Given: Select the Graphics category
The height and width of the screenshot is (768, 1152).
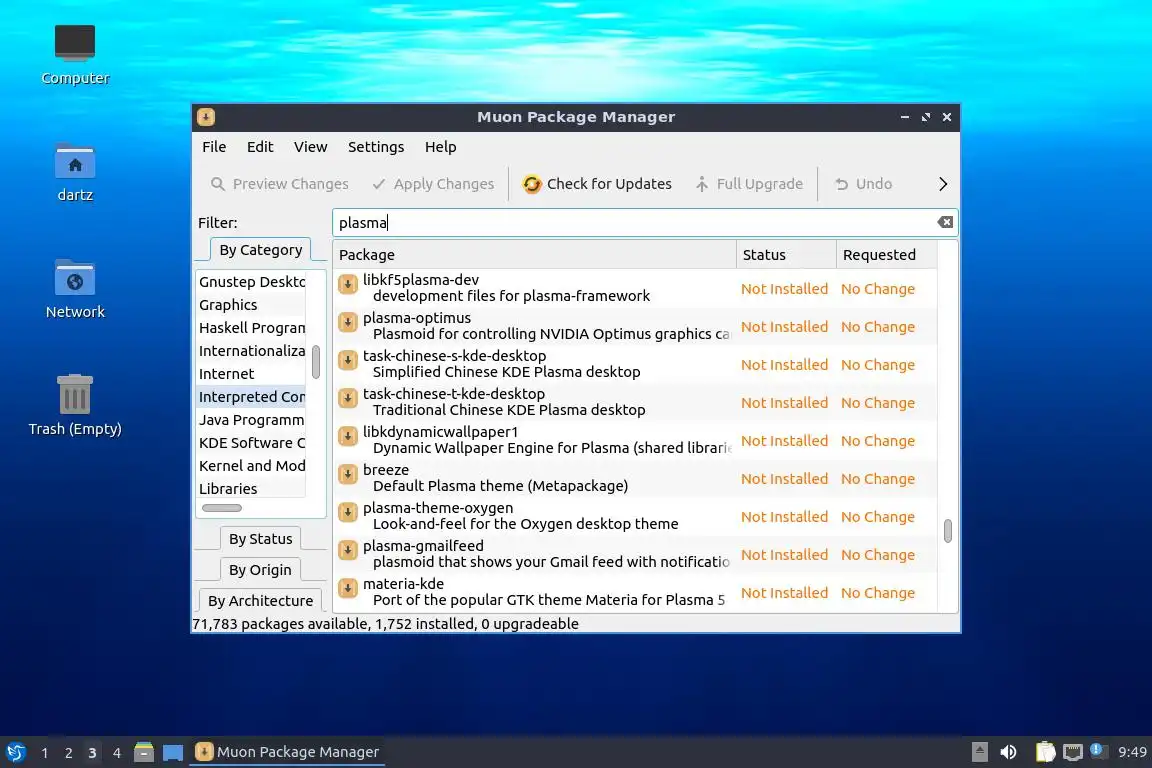Looking at the screenshot, I should tap(251, 305).
